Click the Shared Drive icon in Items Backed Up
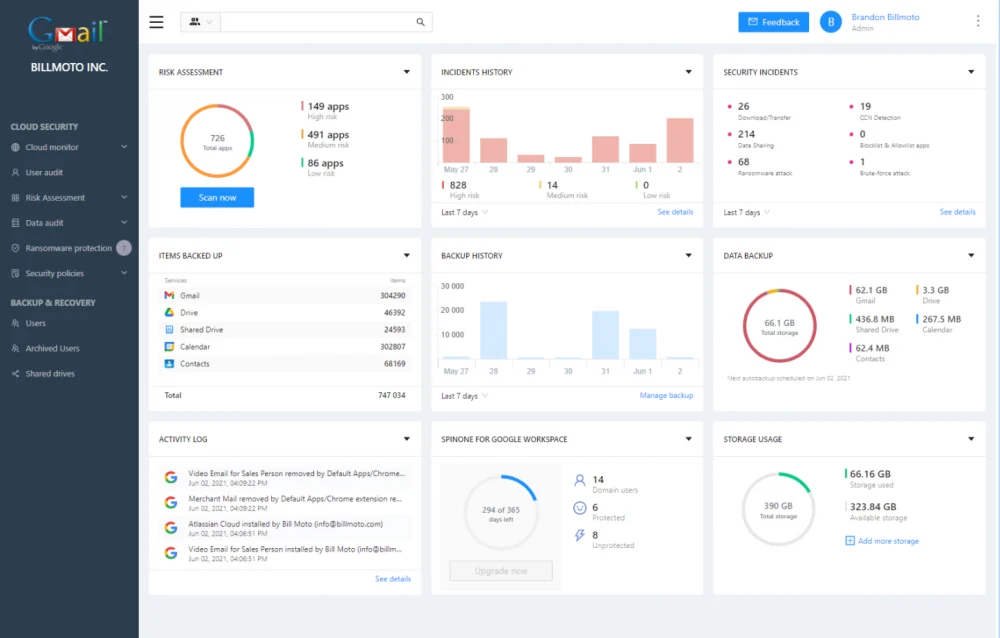This screenshot has height=638, width=1000. 169,330
